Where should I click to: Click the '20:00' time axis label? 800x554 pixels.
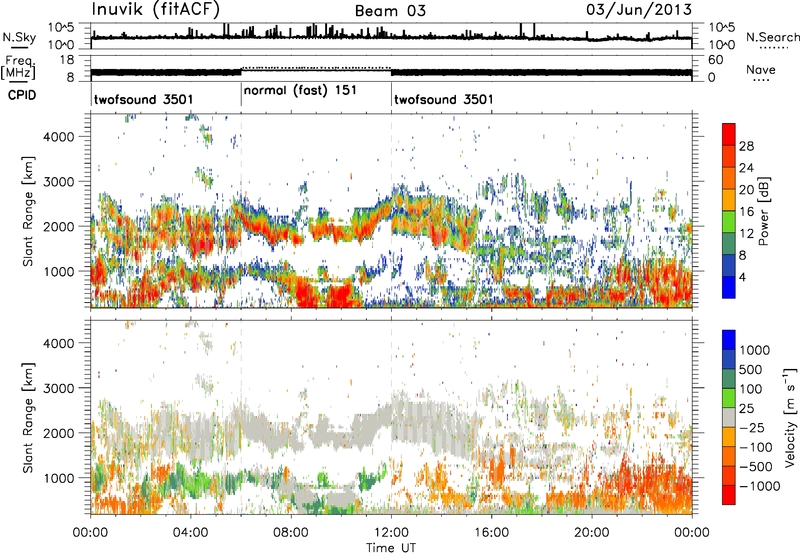[x=591, y=533]
